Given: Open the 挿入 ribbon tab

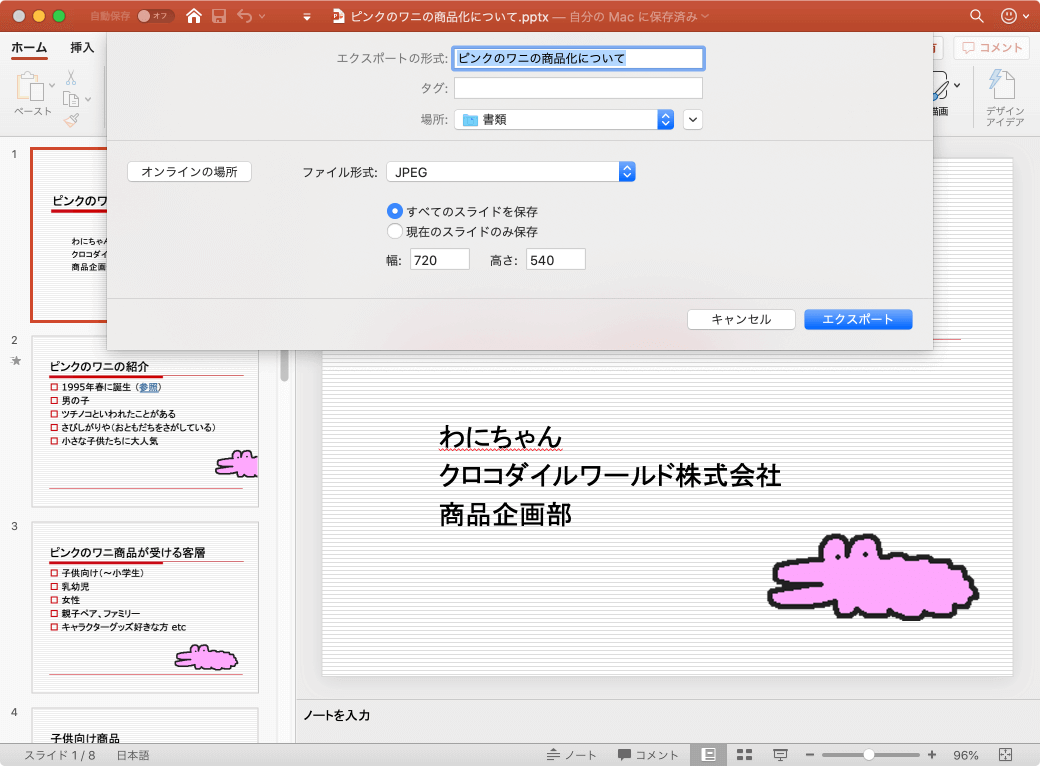Looking at the screenshot, I should [x=82, y=47].
